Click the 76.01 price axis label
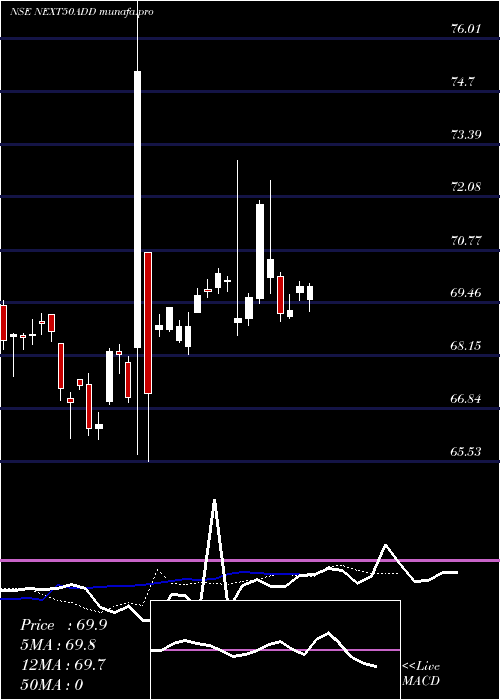The width and height of the screenshot is (500, 700). click(x=466, y=29)
